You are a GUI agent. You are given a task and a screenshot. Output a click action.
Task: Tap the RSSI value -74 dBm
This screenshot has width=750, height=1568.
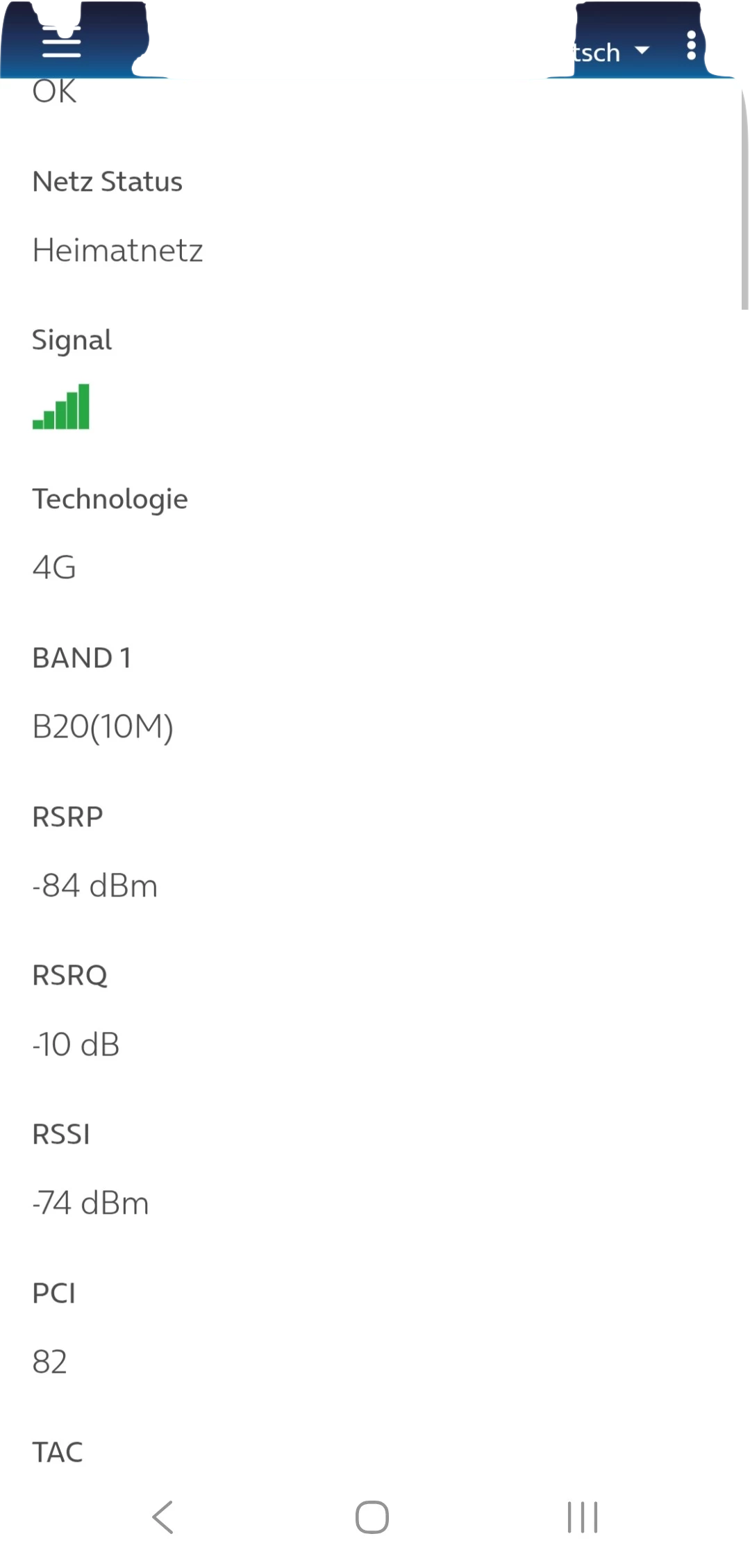coord(91,1203)
